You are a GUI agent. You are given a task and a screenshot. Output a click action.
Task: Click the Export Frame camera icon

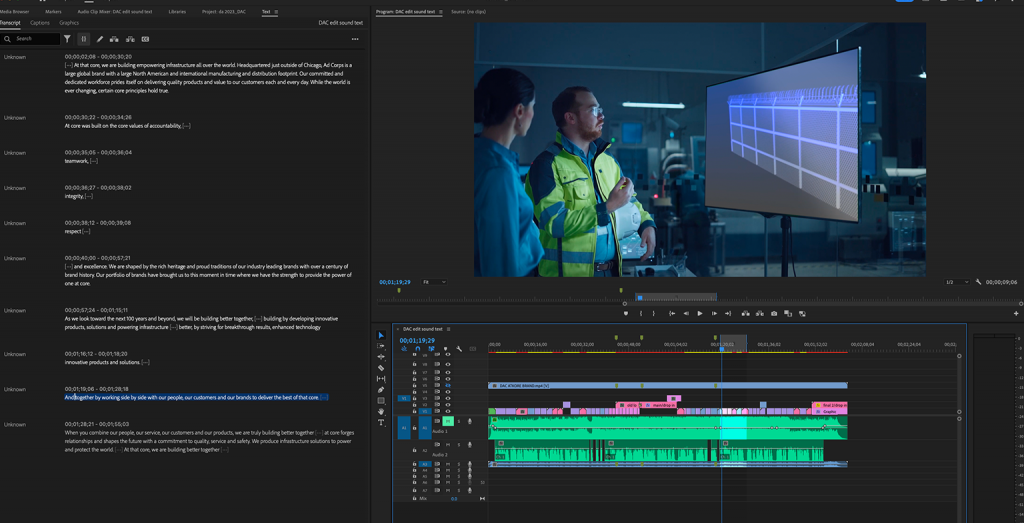coord(774,313)
